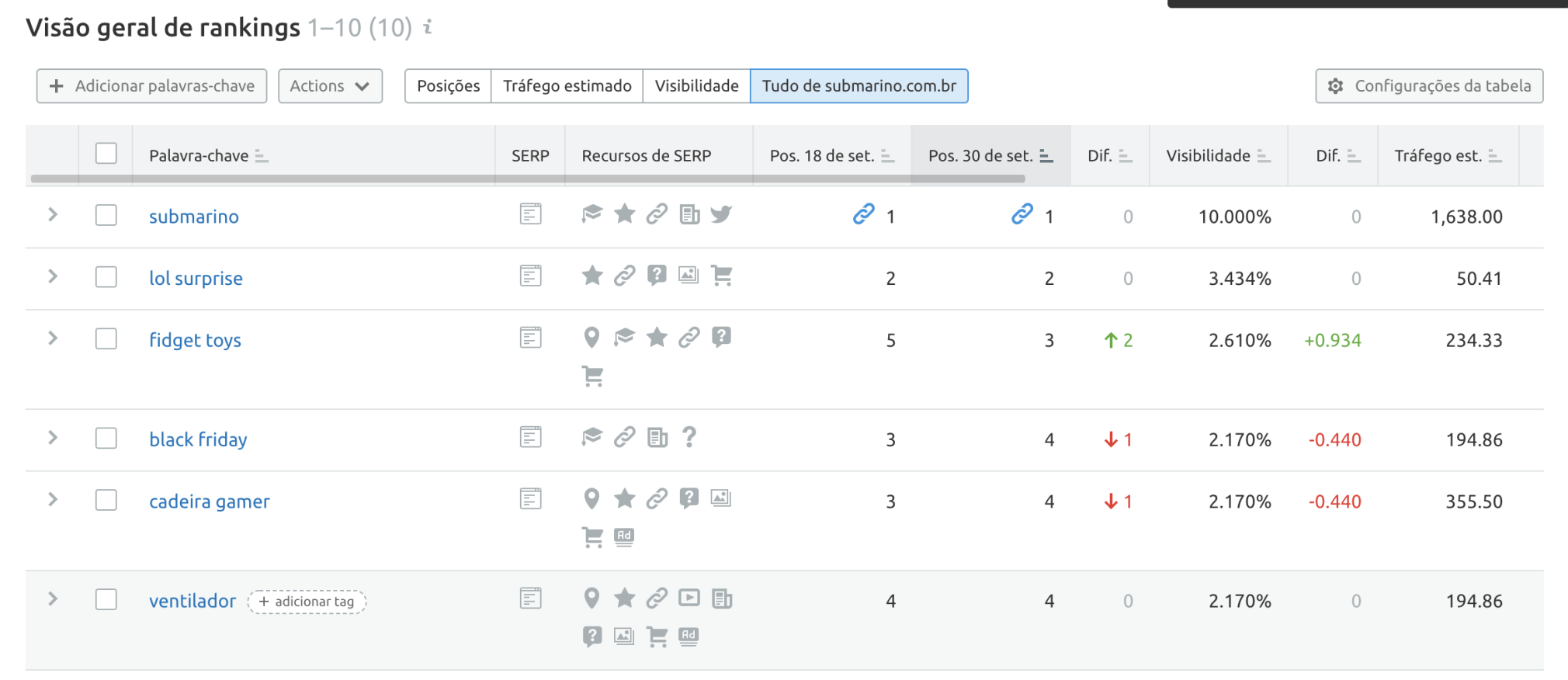Switch to Posições tab
Viewport: 1568px width, 680px height.
448,86
